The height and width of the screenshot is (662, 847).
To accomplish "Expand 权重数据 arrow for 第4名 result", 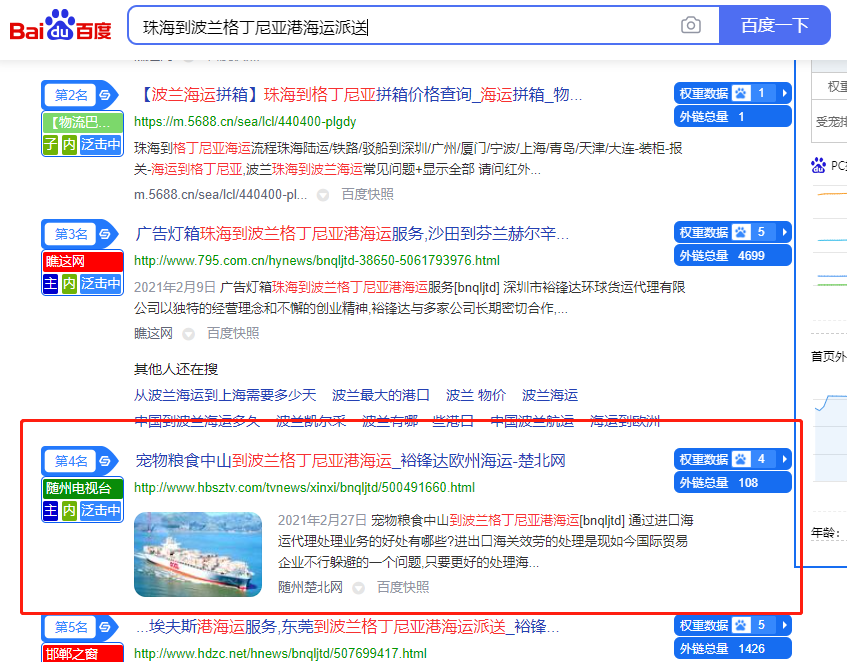I will click(784, 459).
